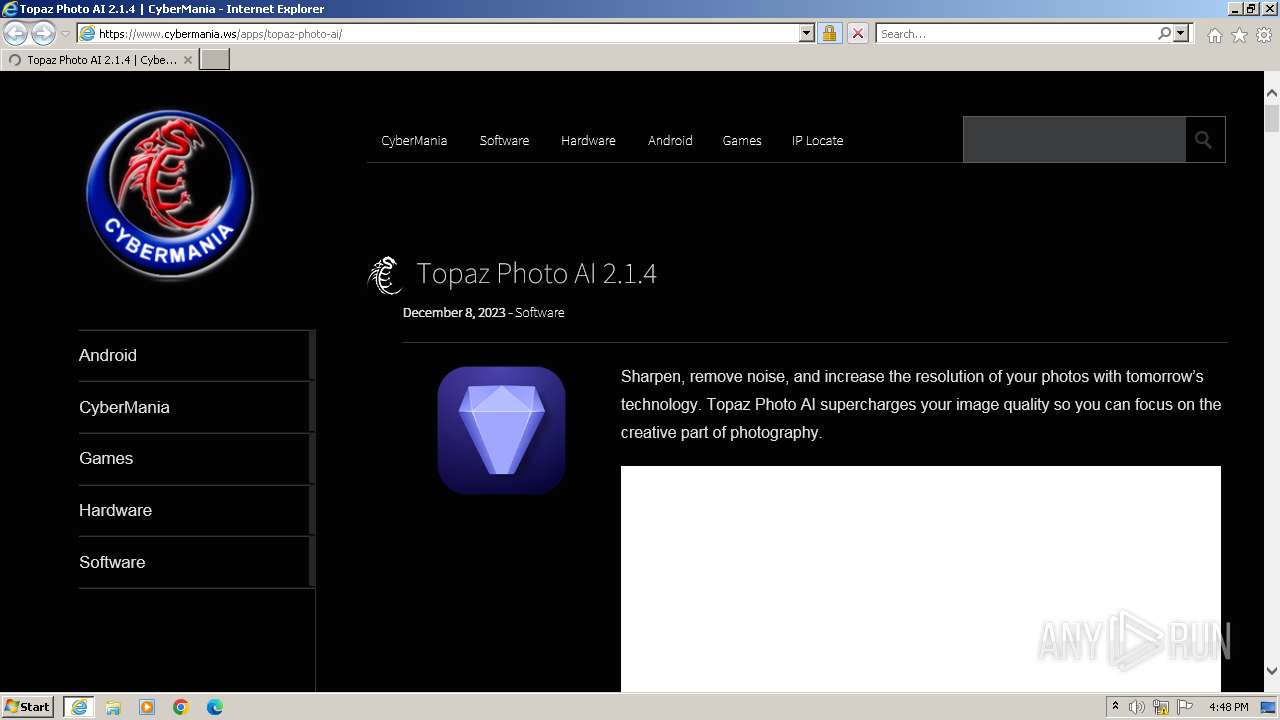Click the browser Forward arrow button
The image size is (1280, 720).
(x=43, y=33)
